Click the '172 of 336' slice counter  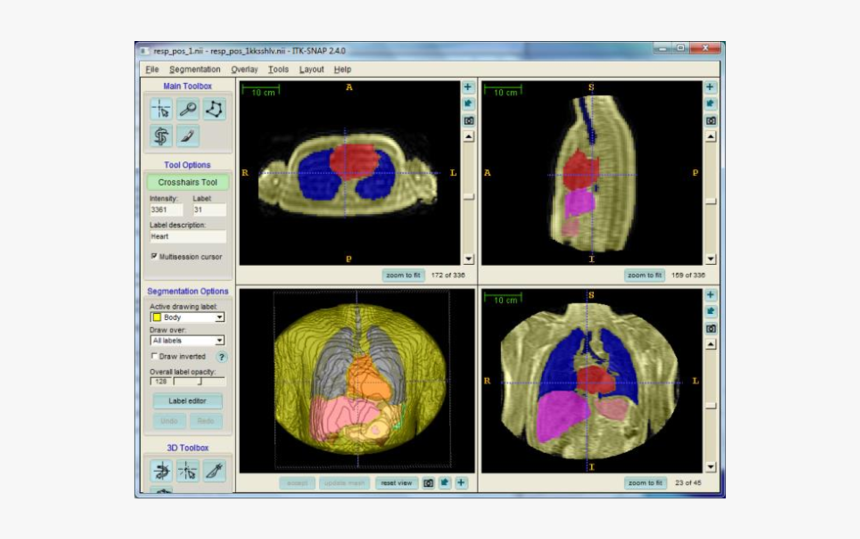click(448, 275)
